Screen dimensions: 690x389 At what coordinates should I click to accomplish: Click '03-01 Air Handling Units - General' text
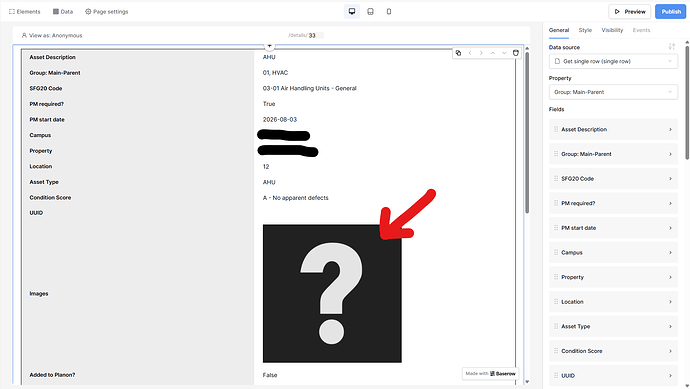(x=309, y=88)
